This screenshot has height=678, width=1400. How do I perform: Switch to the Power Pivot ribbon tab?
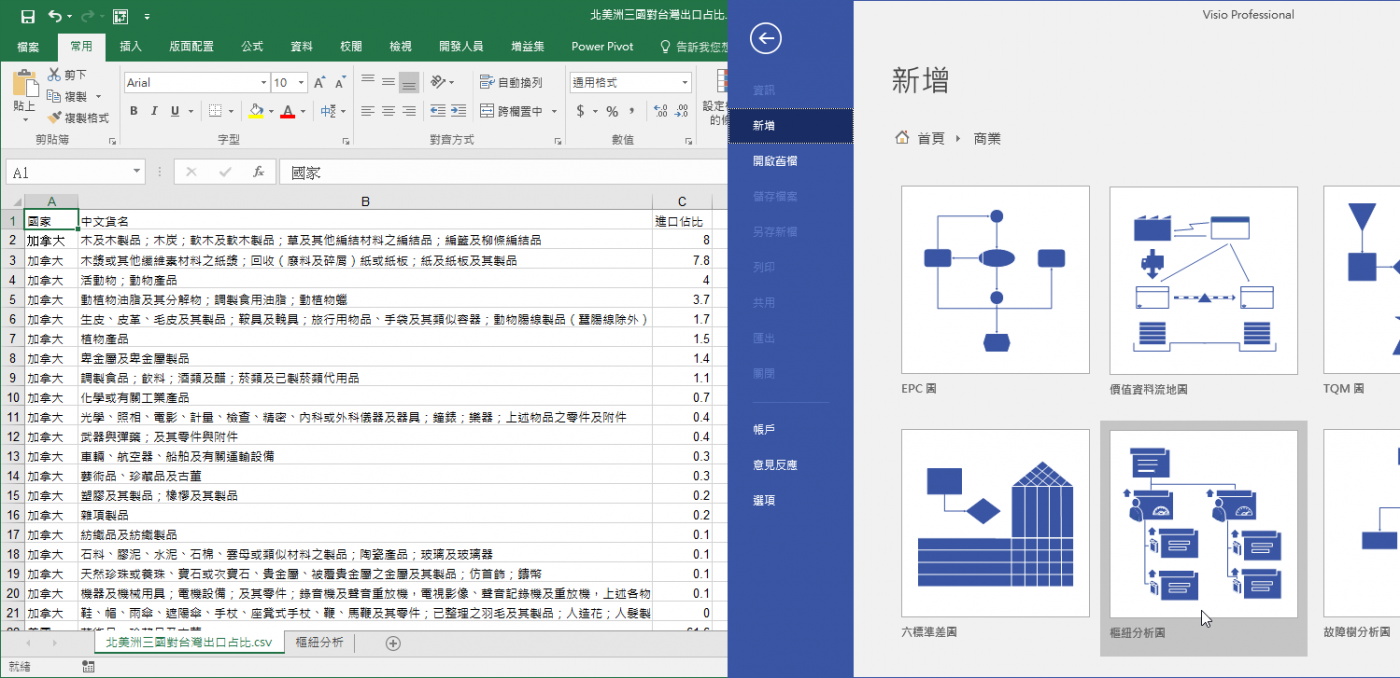(603, 46)
